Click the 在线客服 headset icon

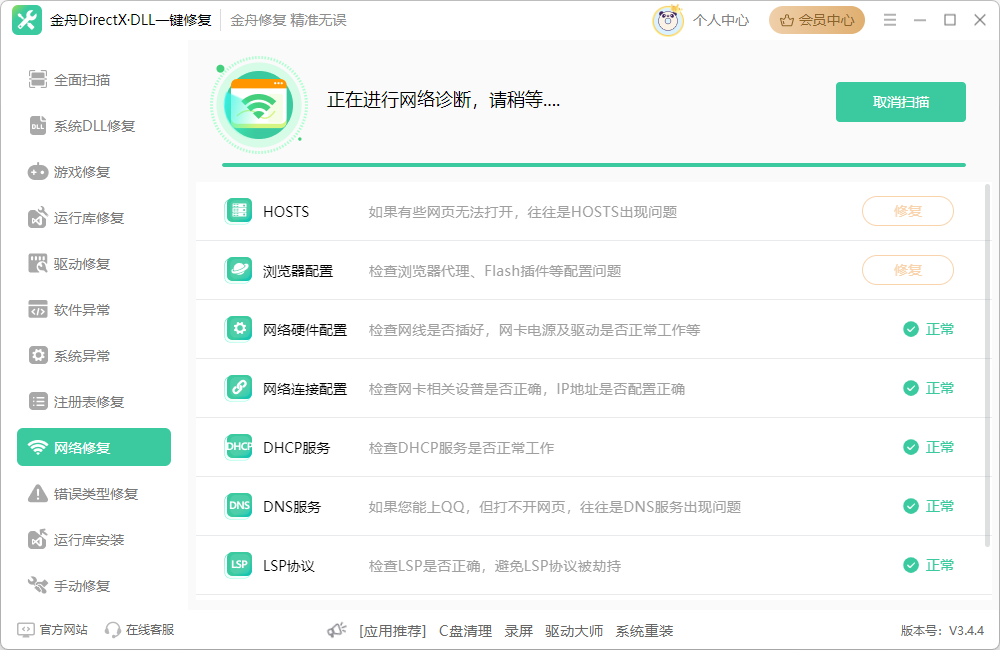[113, 630]
